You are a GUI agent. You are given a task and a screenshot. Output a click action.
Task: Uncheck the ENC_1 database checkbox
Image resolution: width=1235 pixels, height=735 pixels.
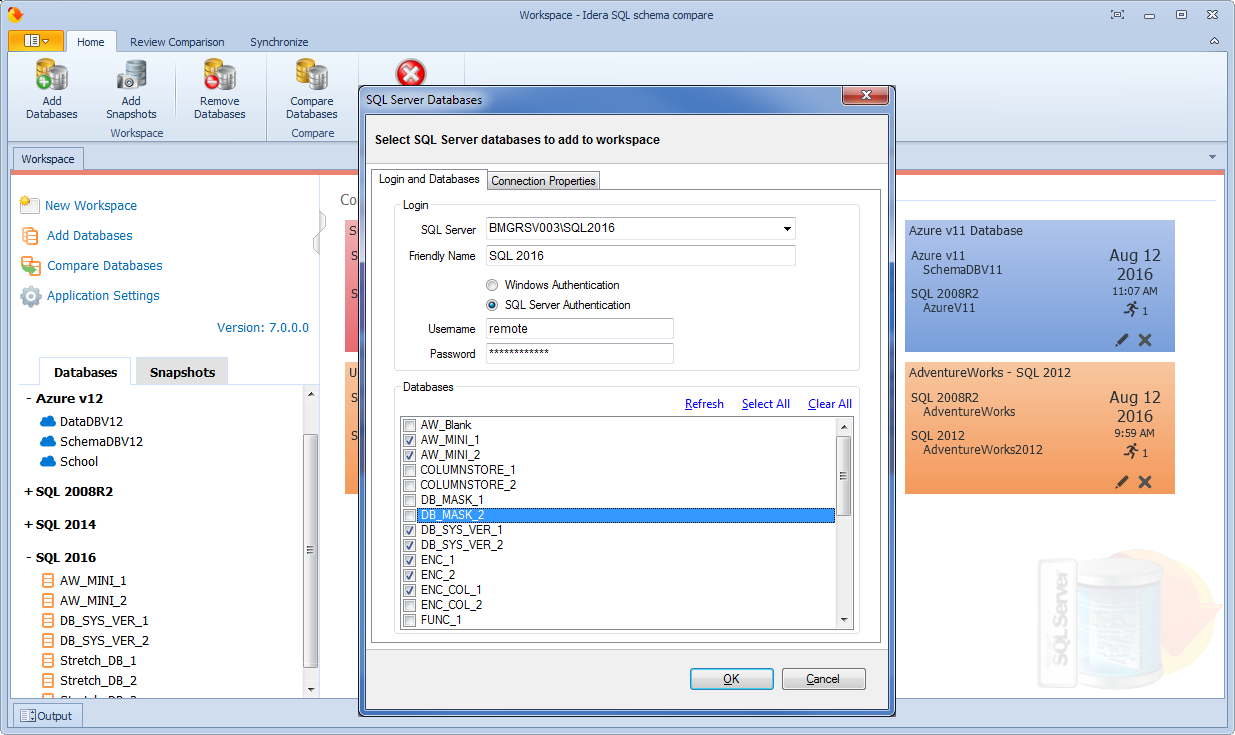point(409,560)
